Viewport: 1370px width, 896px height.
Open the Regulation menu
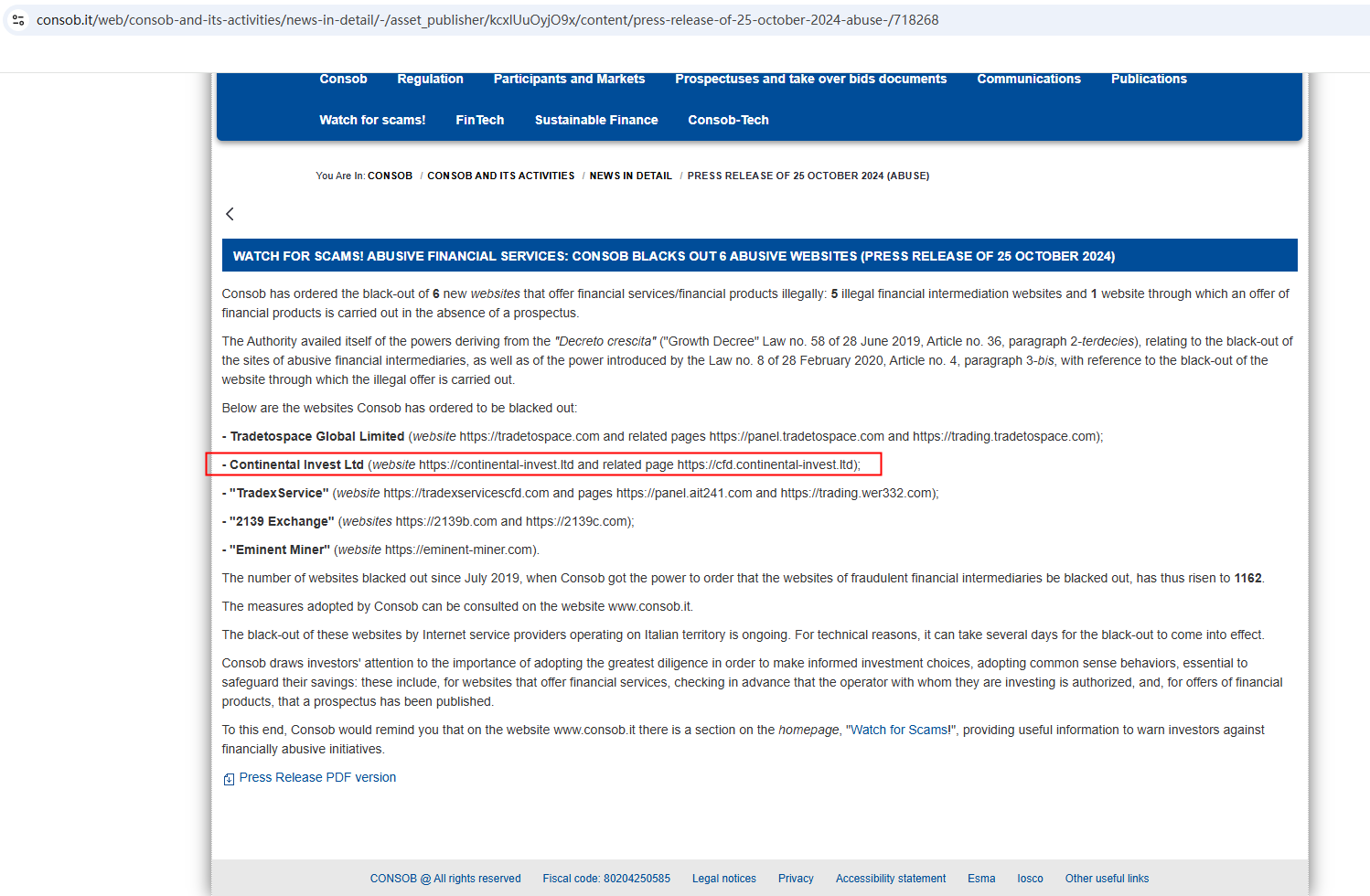tap(430, 79)
